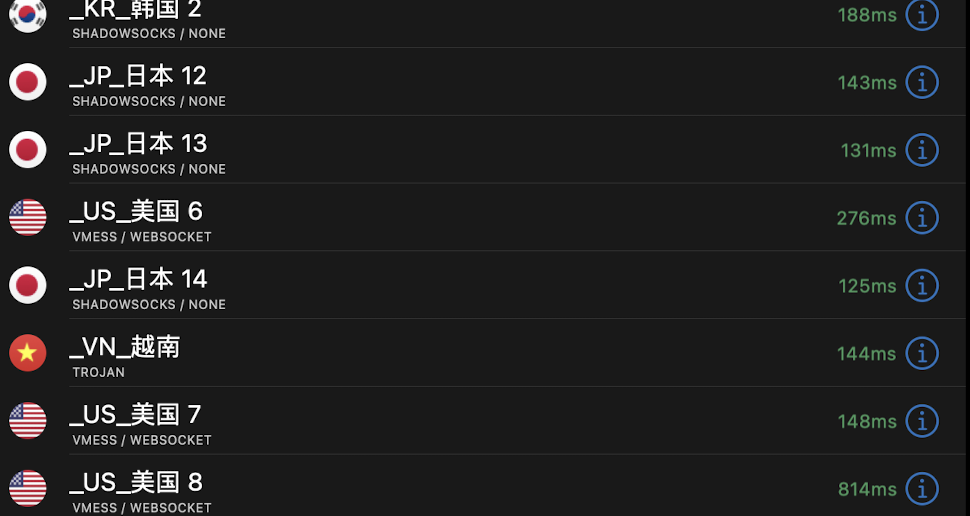The height and width of the screenshot is (516, 970).
Task: Click US flag beside _US_美国 6
Action: 28,217
